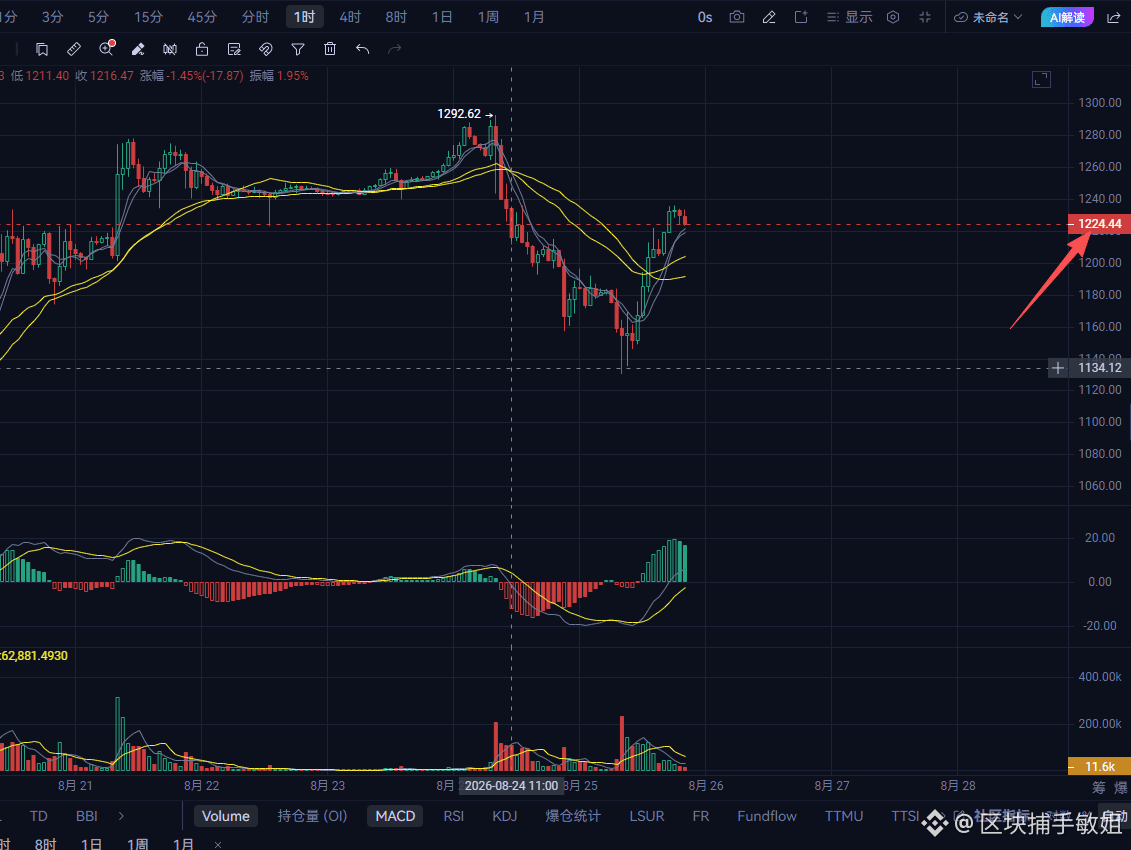Switch to the 45分 timeframe
1131x850 pixels.
tap(201, 17)
